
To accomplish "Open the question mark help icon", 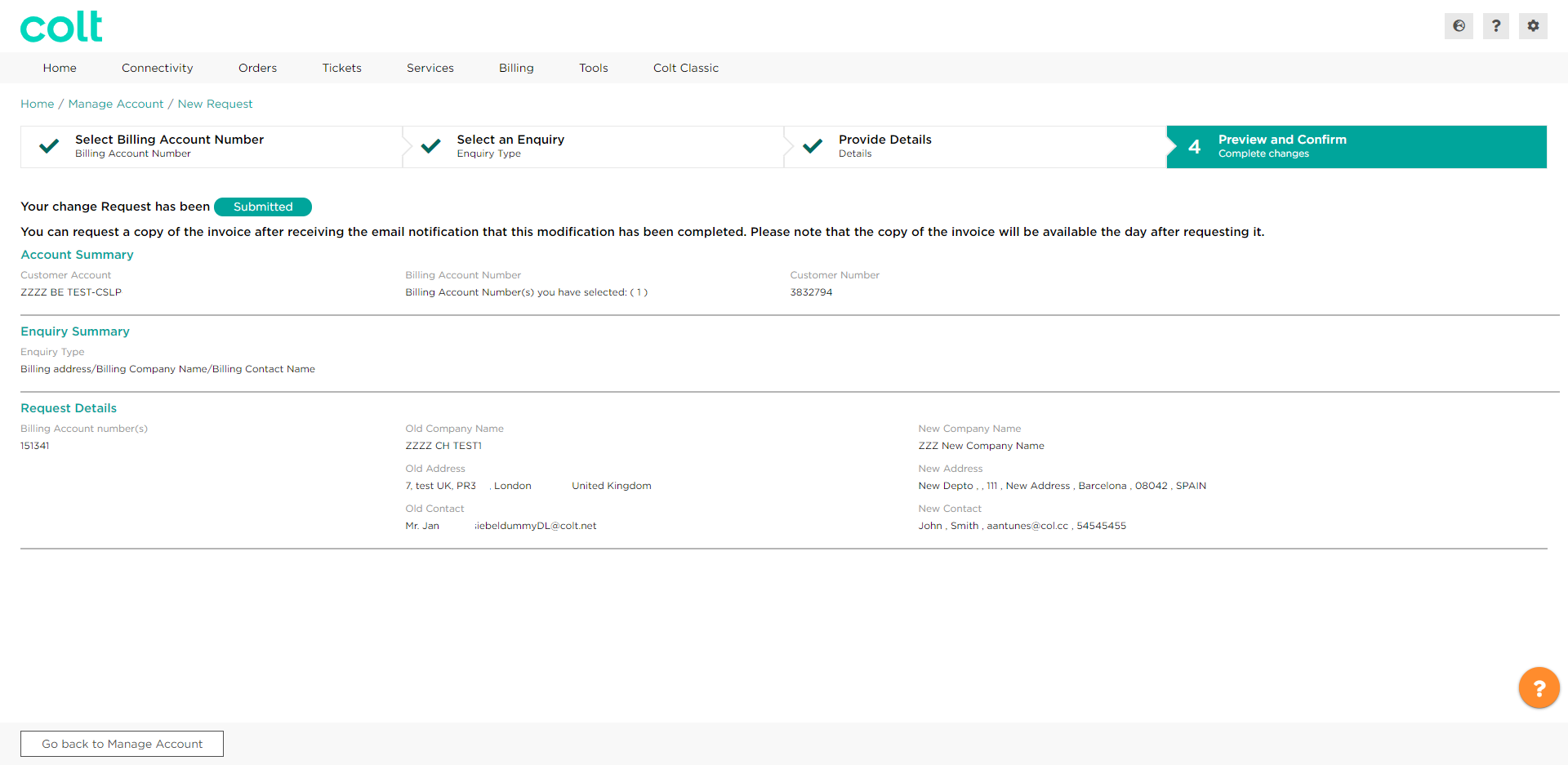I will 1495,26.
